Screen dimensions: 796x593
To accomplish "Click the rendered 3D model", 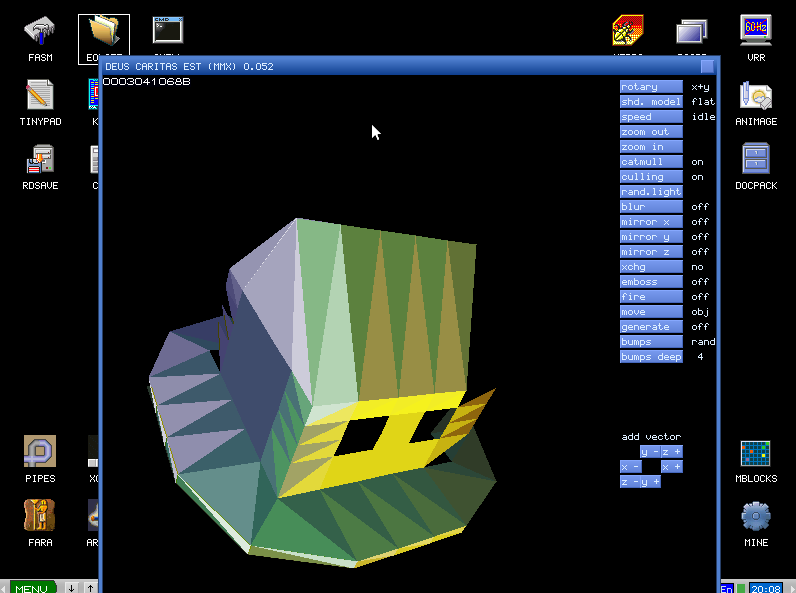I will click(x=322, y=393).
